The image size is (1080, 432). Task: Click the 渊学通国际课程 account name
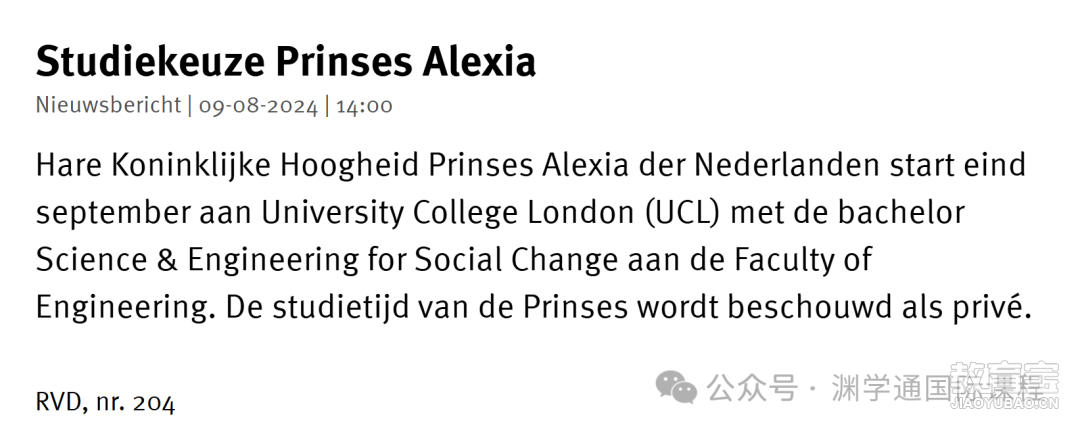click(x=937, y=387)
